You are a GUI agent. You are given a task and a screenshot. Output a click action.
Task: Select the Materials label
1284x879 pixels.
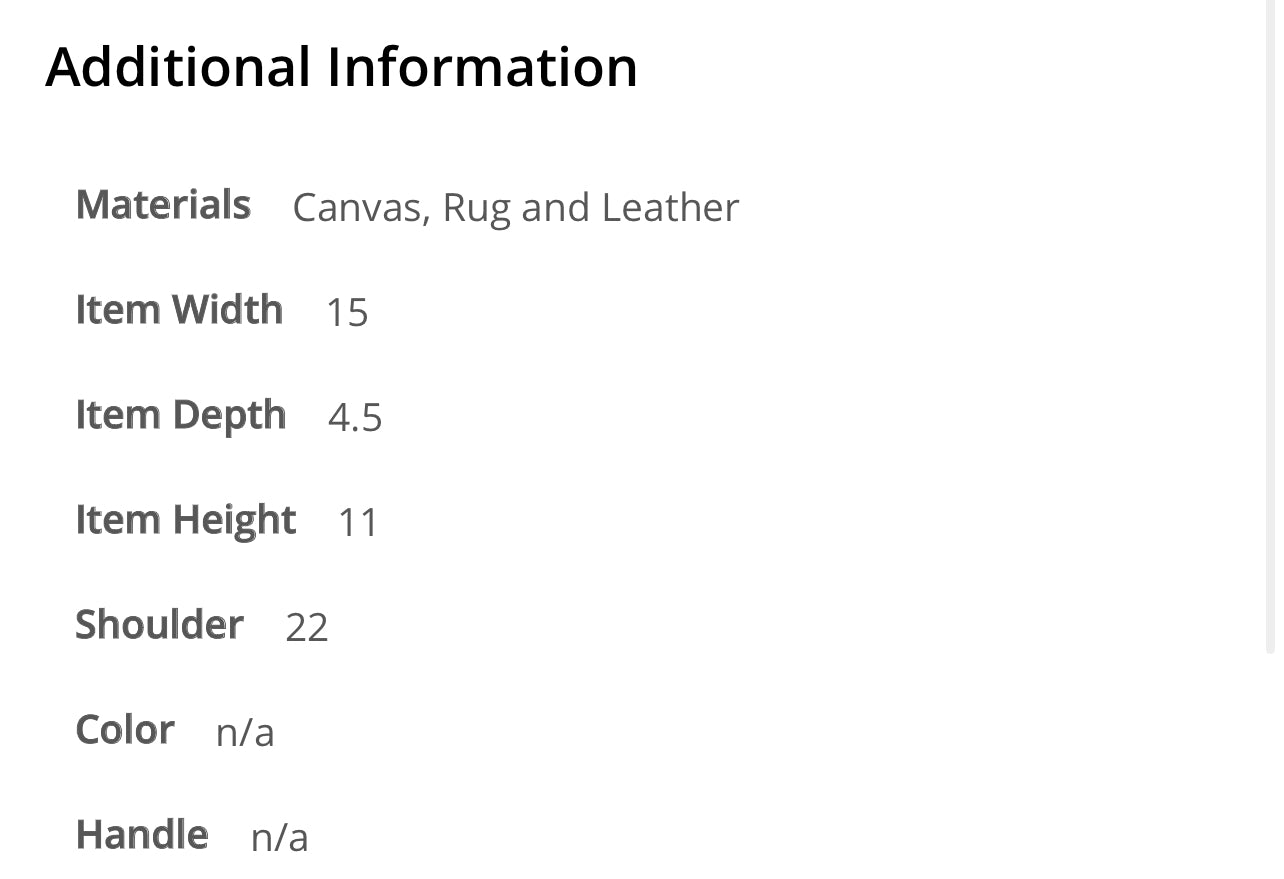pyautogui.click(x=163, y=205)
